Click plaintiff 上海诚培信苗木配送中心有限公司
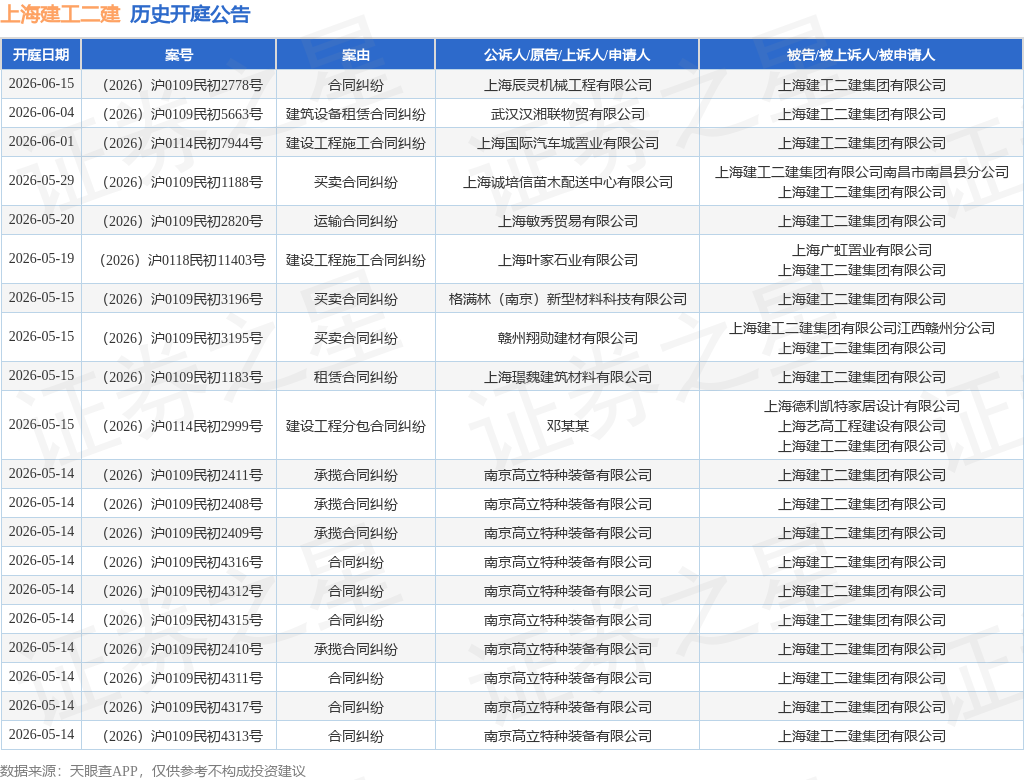 coord(568,182)
